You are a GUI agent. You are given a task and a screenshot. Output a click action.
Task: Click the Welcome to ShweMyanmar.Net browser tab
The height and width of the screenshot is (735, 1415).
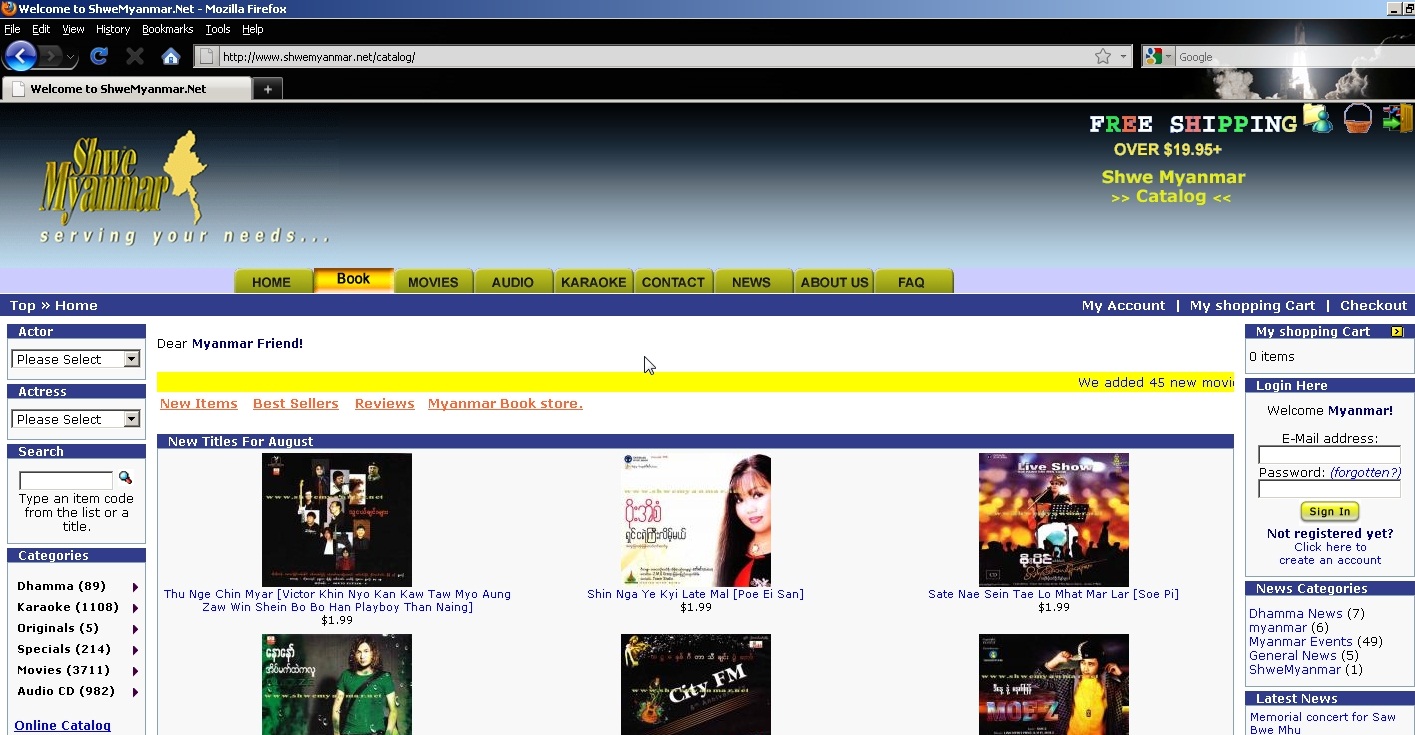tap(126, 89)
